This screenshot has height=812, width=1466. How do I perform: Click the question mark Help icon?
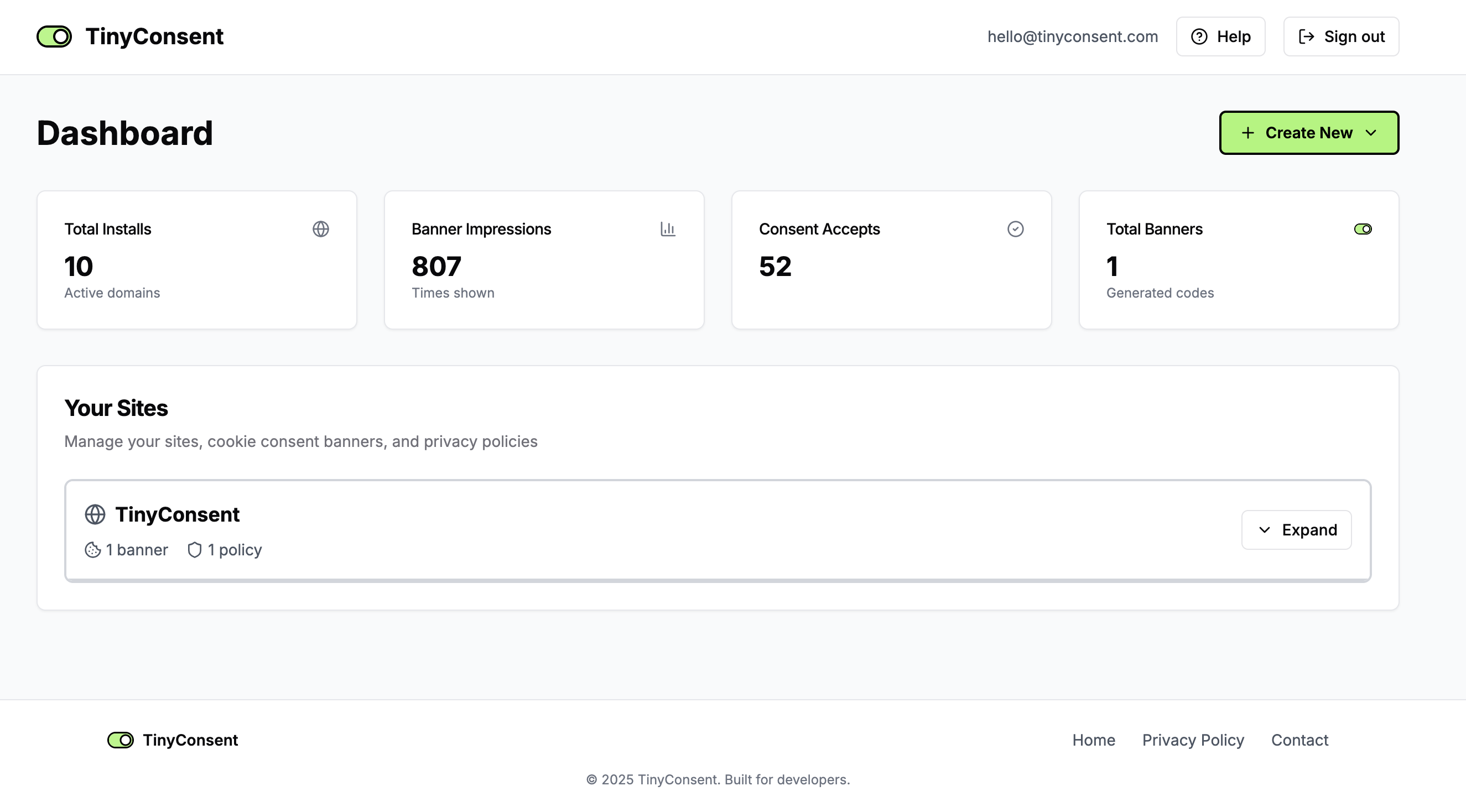point(1199,37)
